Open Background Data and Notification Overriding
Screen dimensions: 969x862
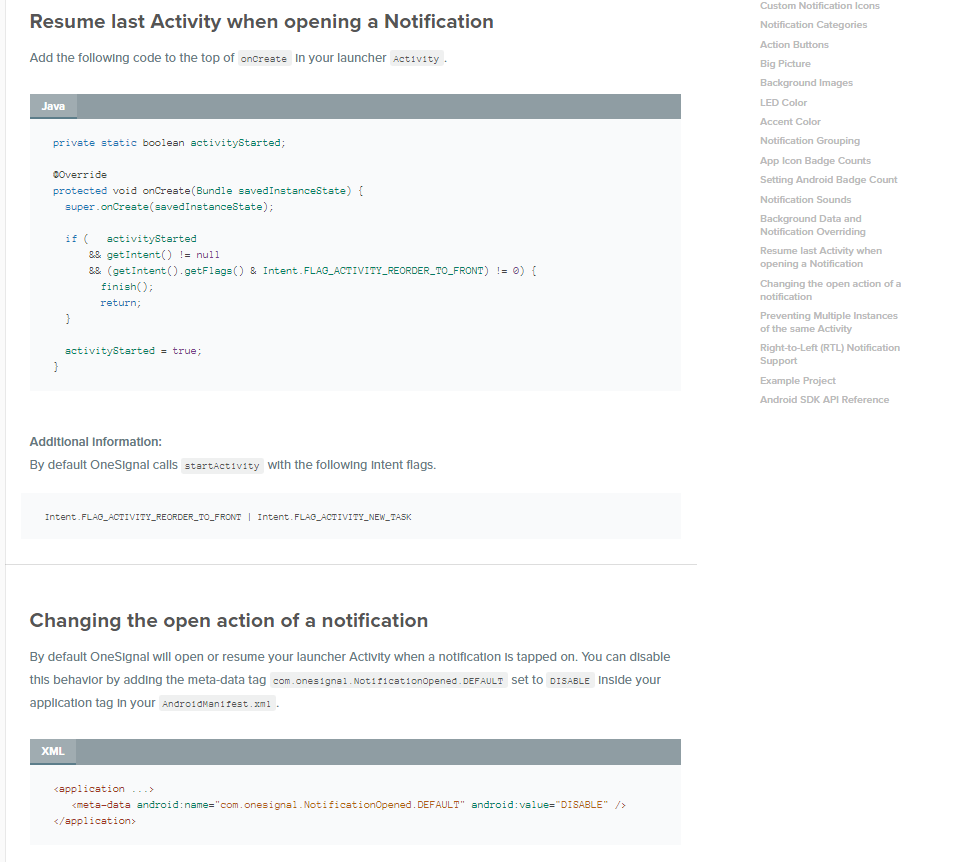pos(813,224)
